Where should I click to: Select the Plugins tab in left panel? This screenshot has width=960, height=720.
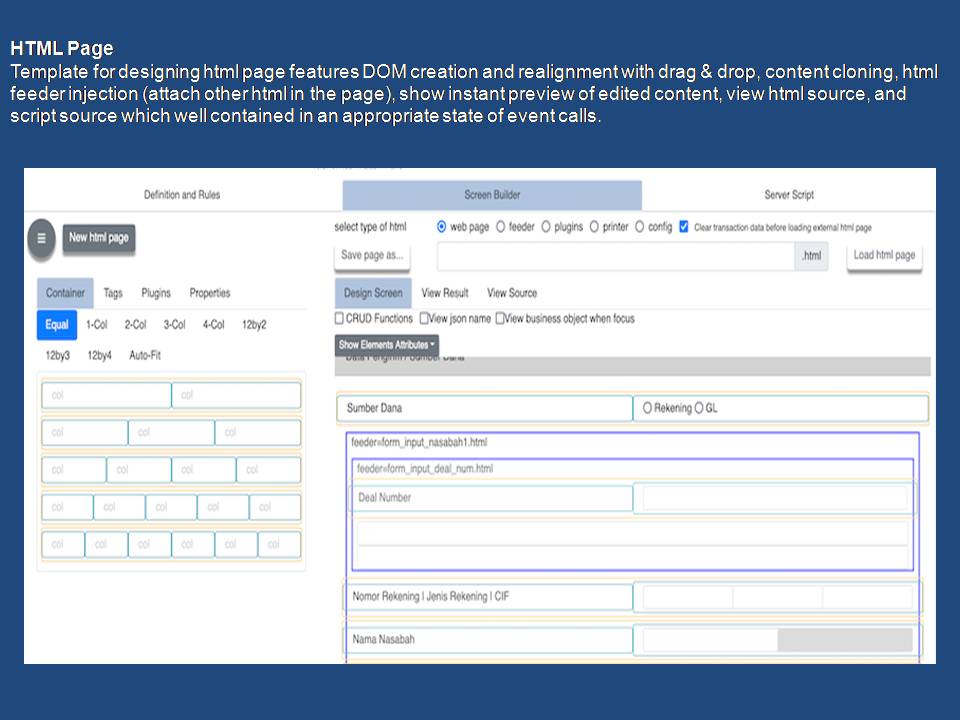tap(156, 293)
